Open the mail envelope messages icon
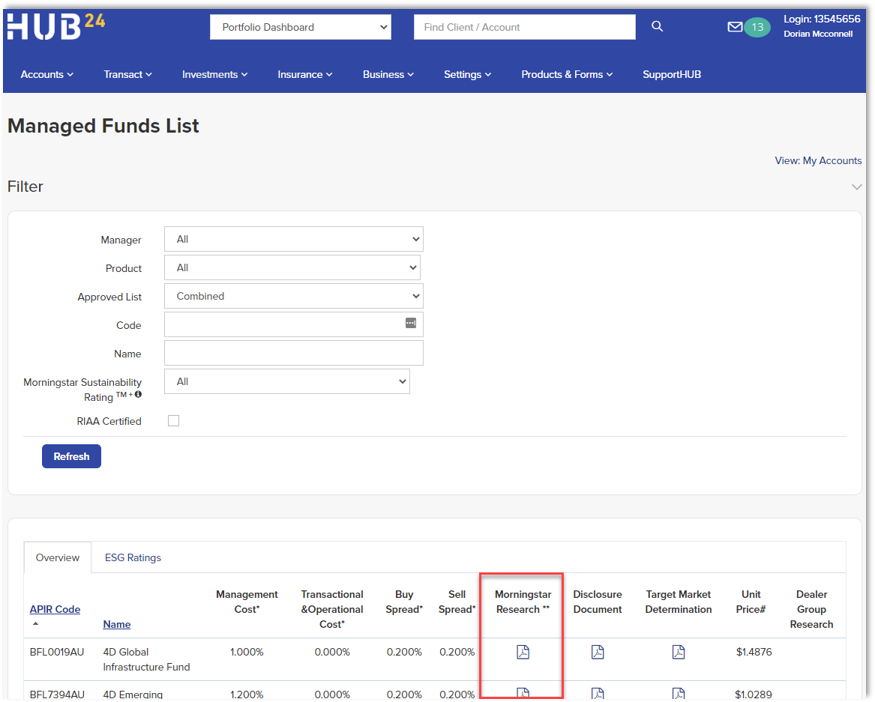Image resolution: width=875 pixels, height=702 pixels. pos(735,27)
